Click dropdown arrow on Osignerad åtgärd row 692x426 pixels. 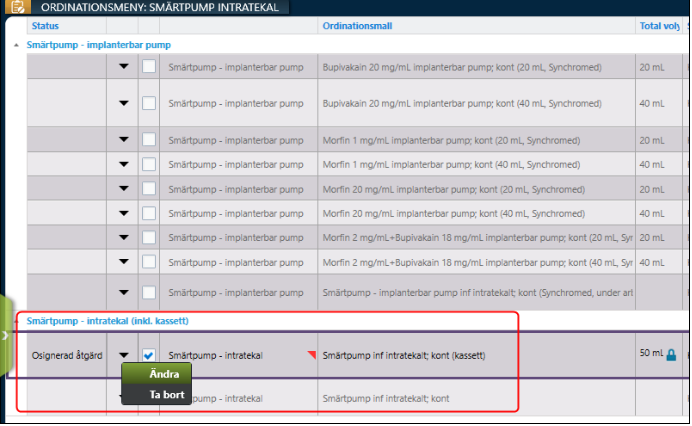coord(124,355)
